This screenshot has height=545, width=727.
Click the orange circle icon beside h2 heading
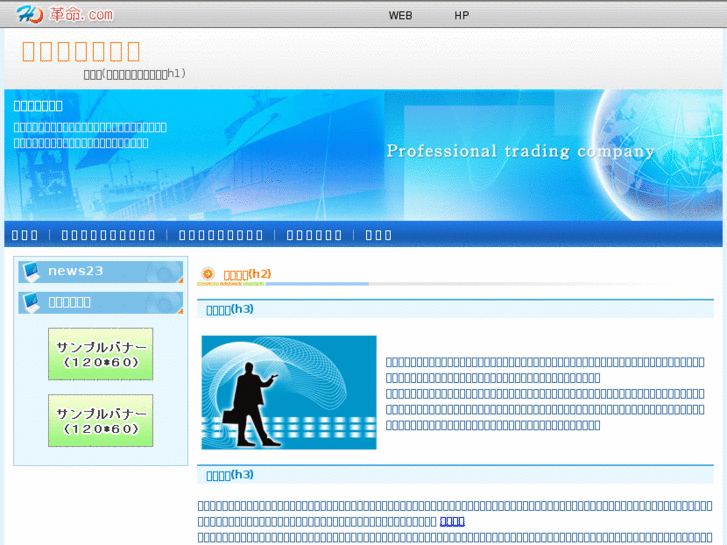tap(208, 274)
